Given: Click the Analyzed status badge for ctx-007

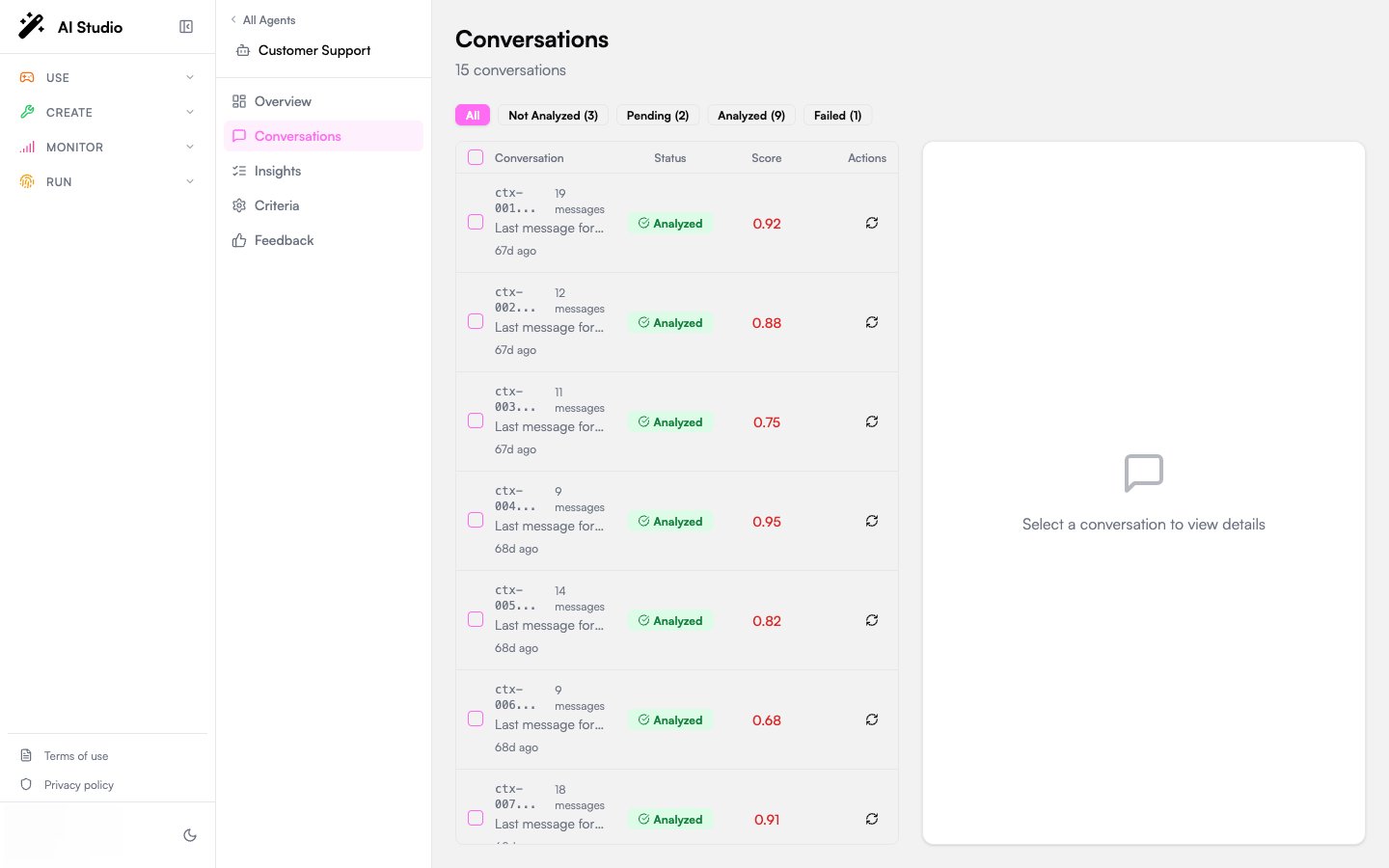Looking at the screenshot, I should click(x=670, y=820).
